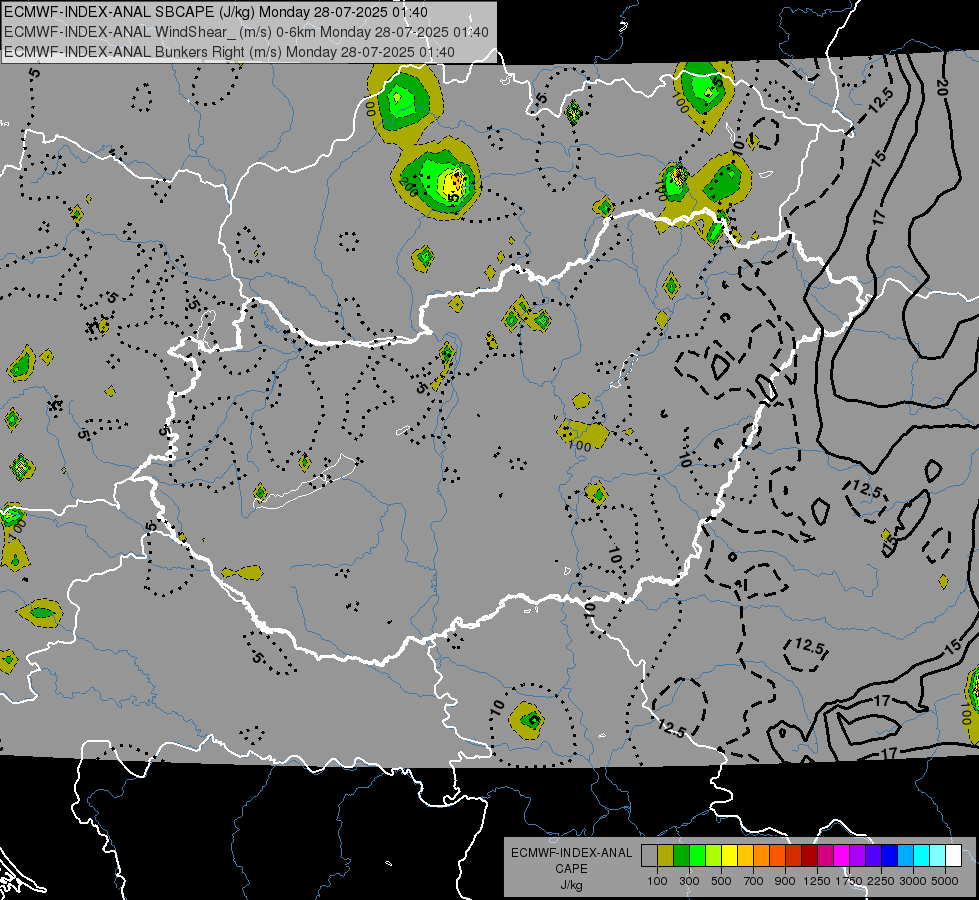This screenshot has width=979, height=900.
Task: Click the gray swatch in the CAPE legend
Action: tap(649, 855)
